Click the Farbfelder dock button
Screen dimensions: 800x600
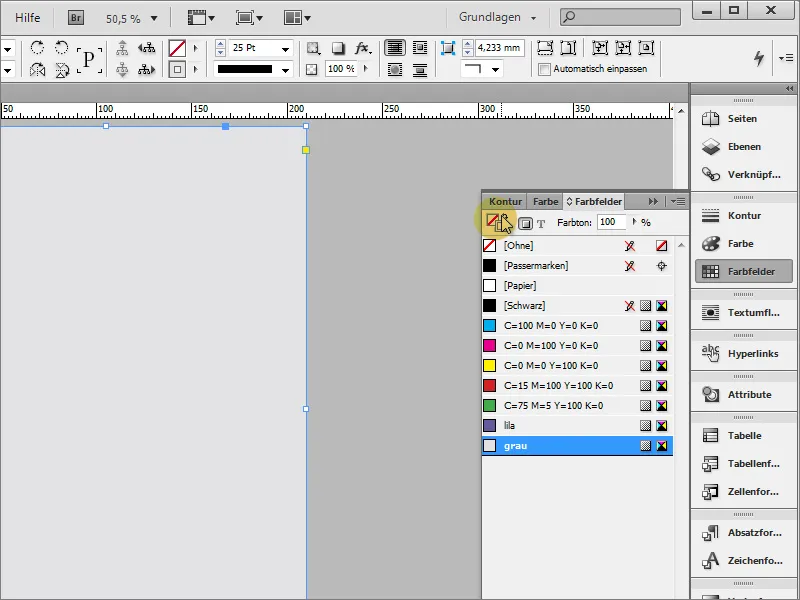(743, 272)
